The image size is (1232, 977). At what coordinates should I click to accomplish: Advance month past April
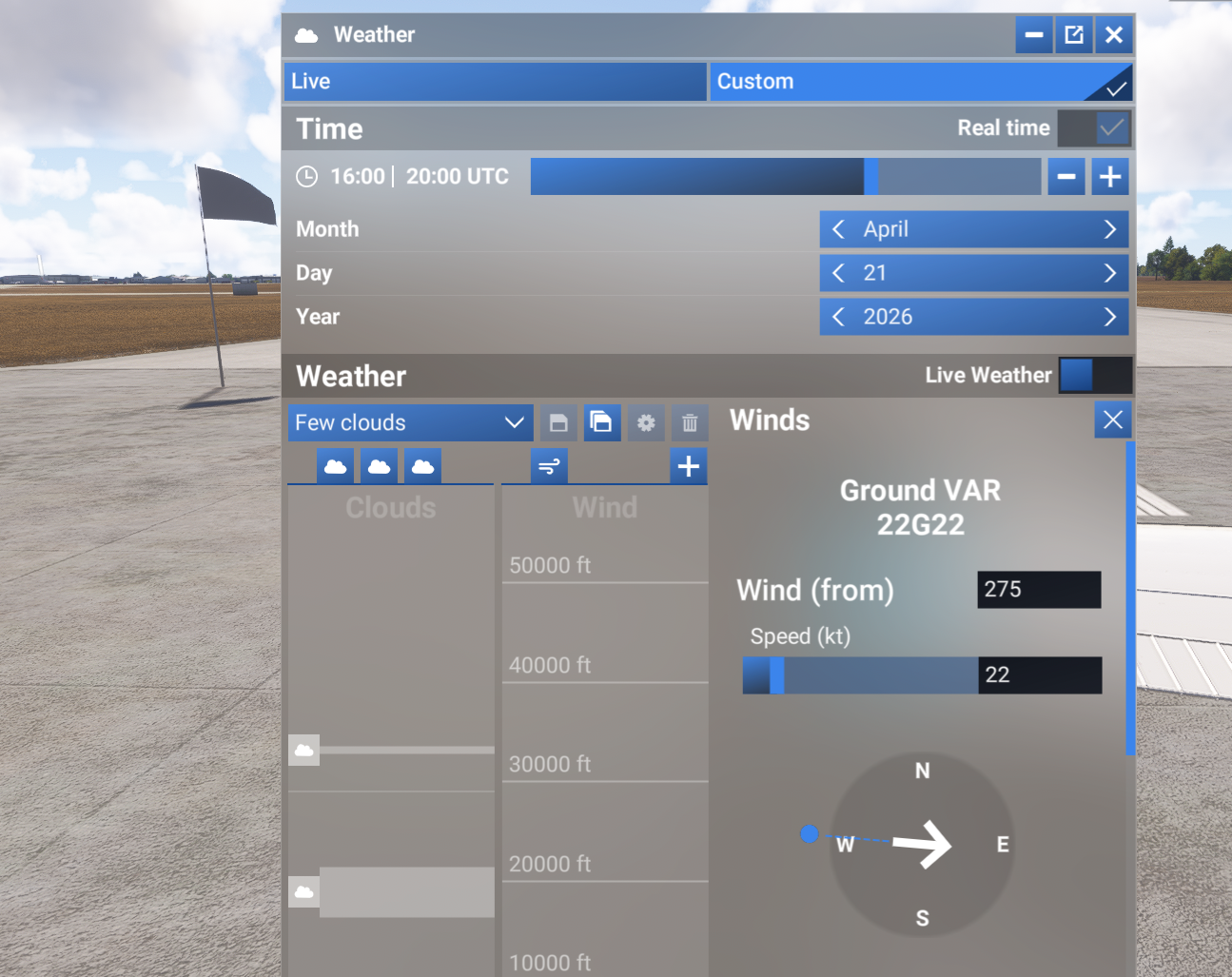(1109, 229)
